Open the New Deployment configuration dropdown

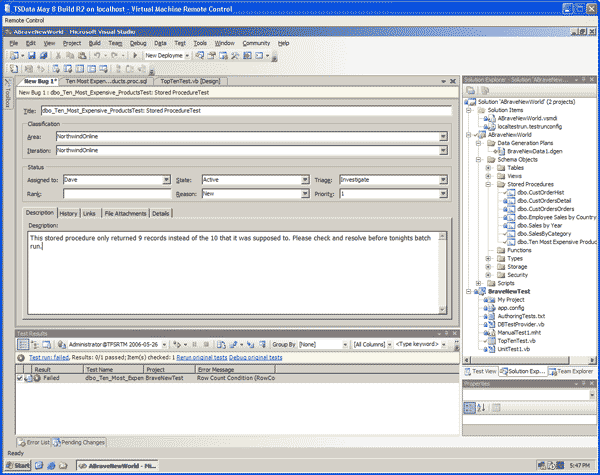[x=187, y=55]
